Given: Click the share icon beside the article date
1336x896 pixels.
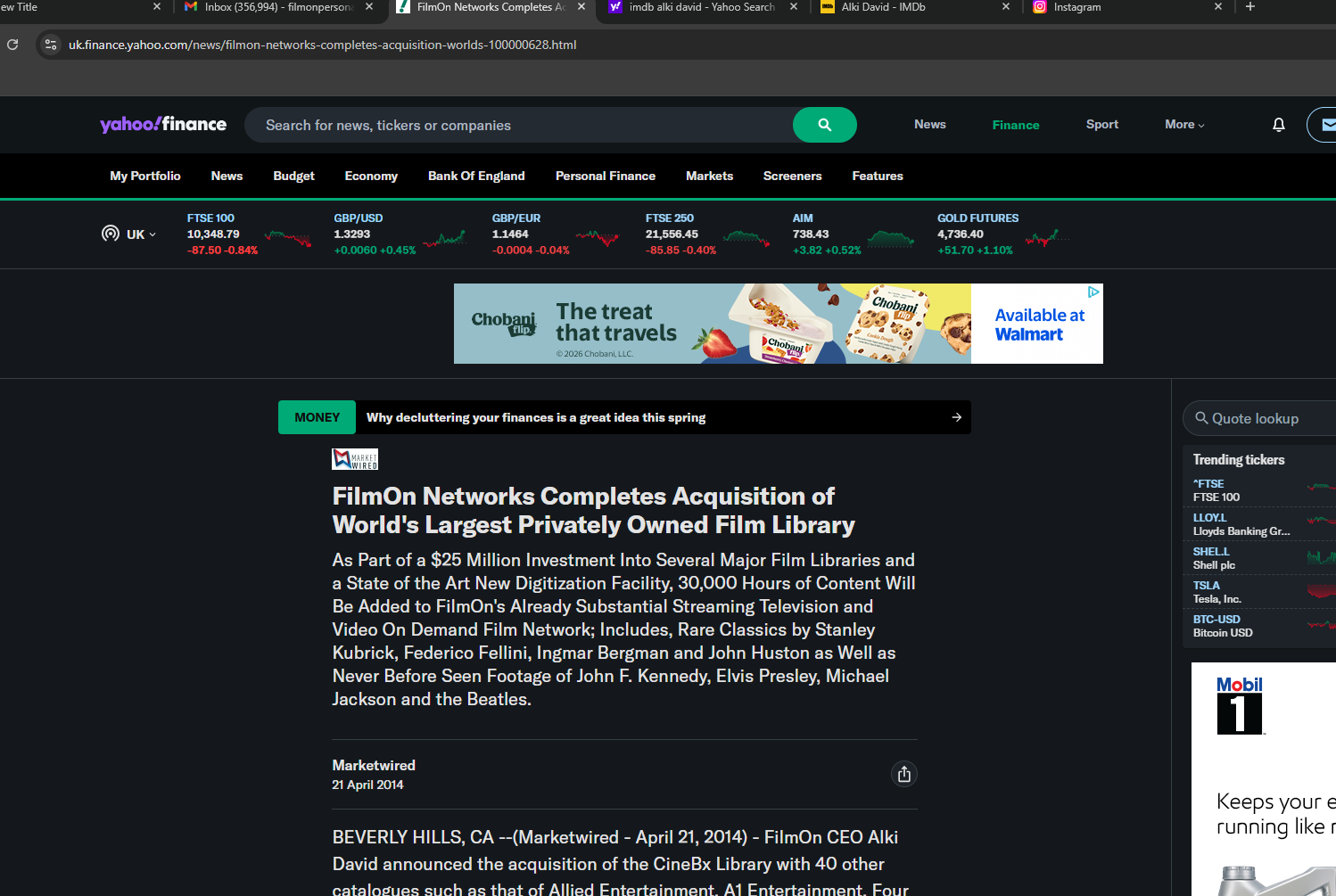Looking at the screenshot, I should click(x=903, y=774).
